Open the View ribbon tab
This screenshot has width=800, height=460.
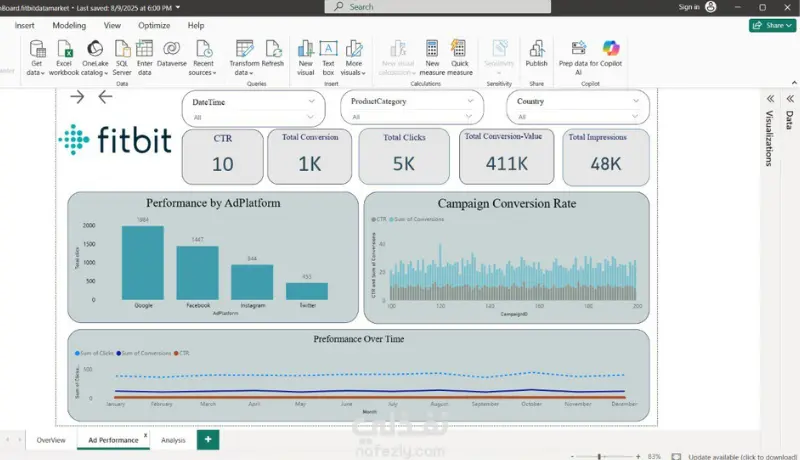(112, 25)
